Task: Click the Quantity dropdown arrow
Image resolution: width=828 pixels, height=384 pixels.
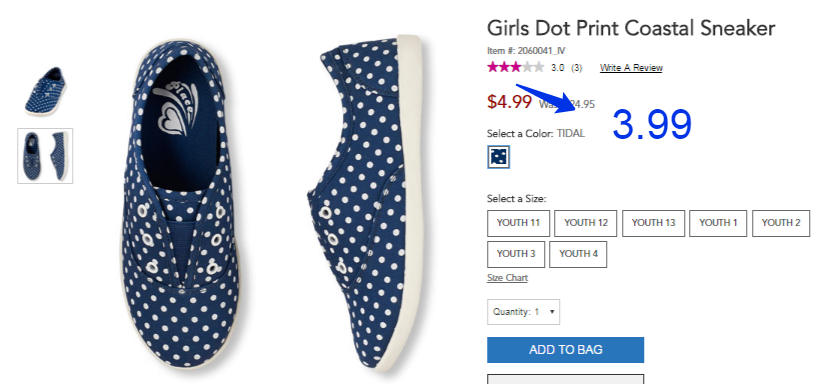Action: pos(552,312)
